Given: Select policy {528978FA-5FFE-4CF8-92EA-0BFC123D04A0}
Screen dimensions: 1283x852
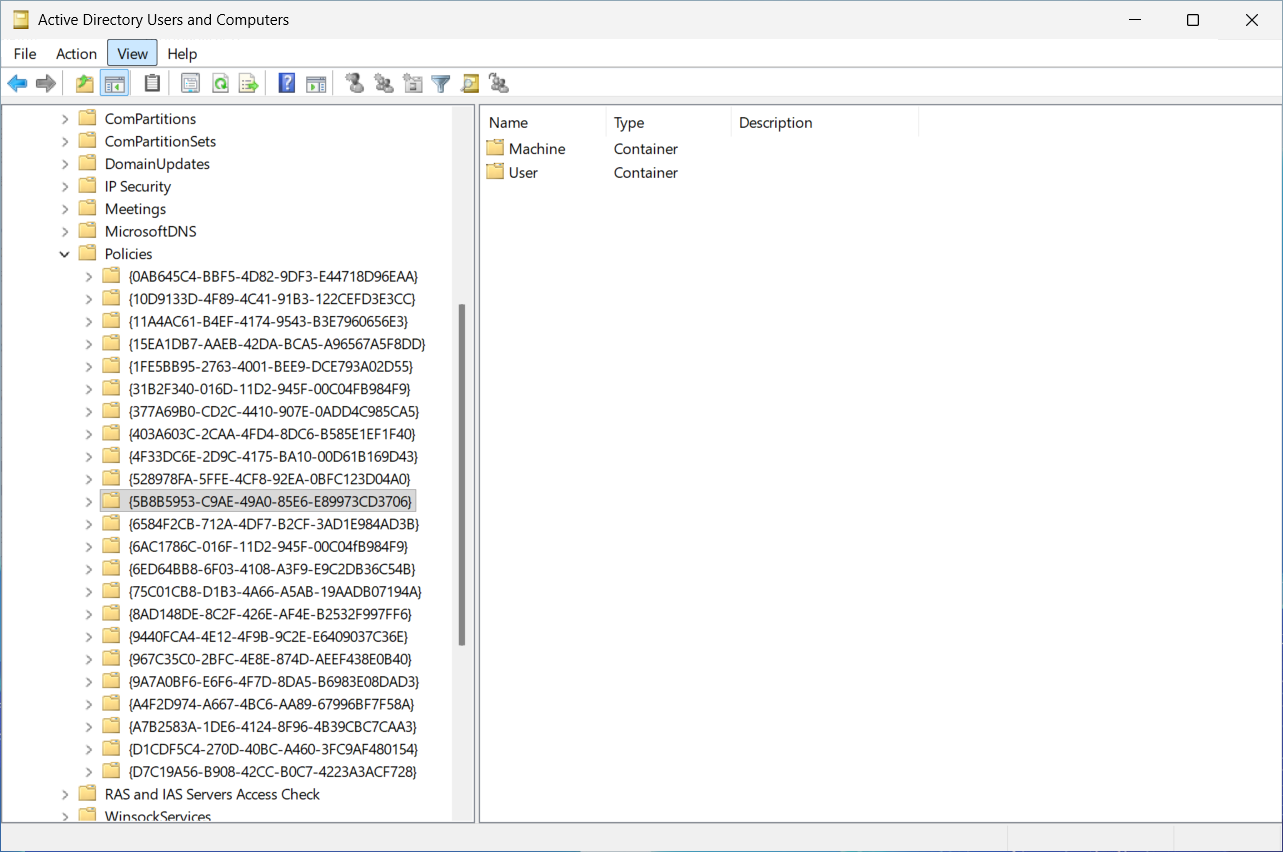Looking at the screenshot, I should [x=270, y=479].
